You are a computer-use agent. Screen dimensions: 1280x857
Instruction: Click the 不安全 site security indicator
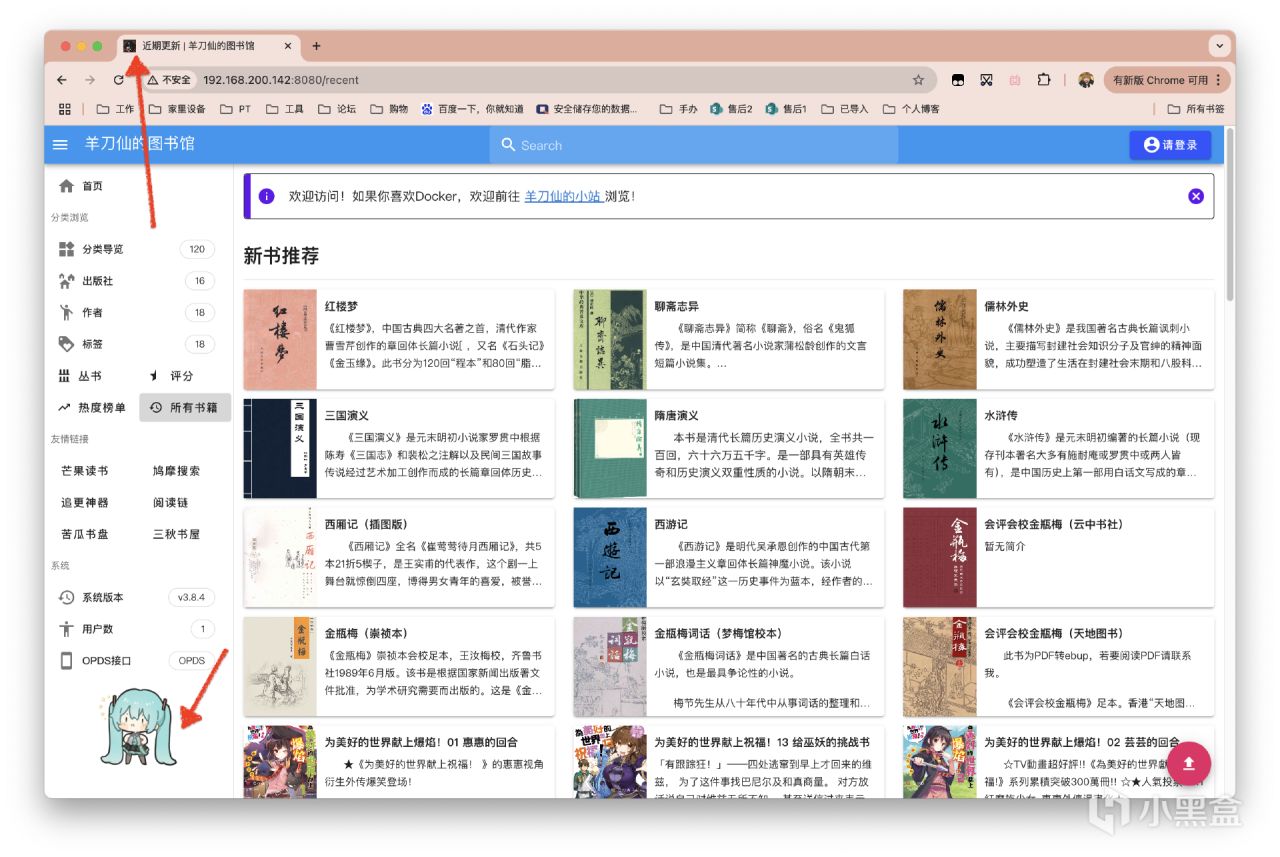[x=168, y=80]
